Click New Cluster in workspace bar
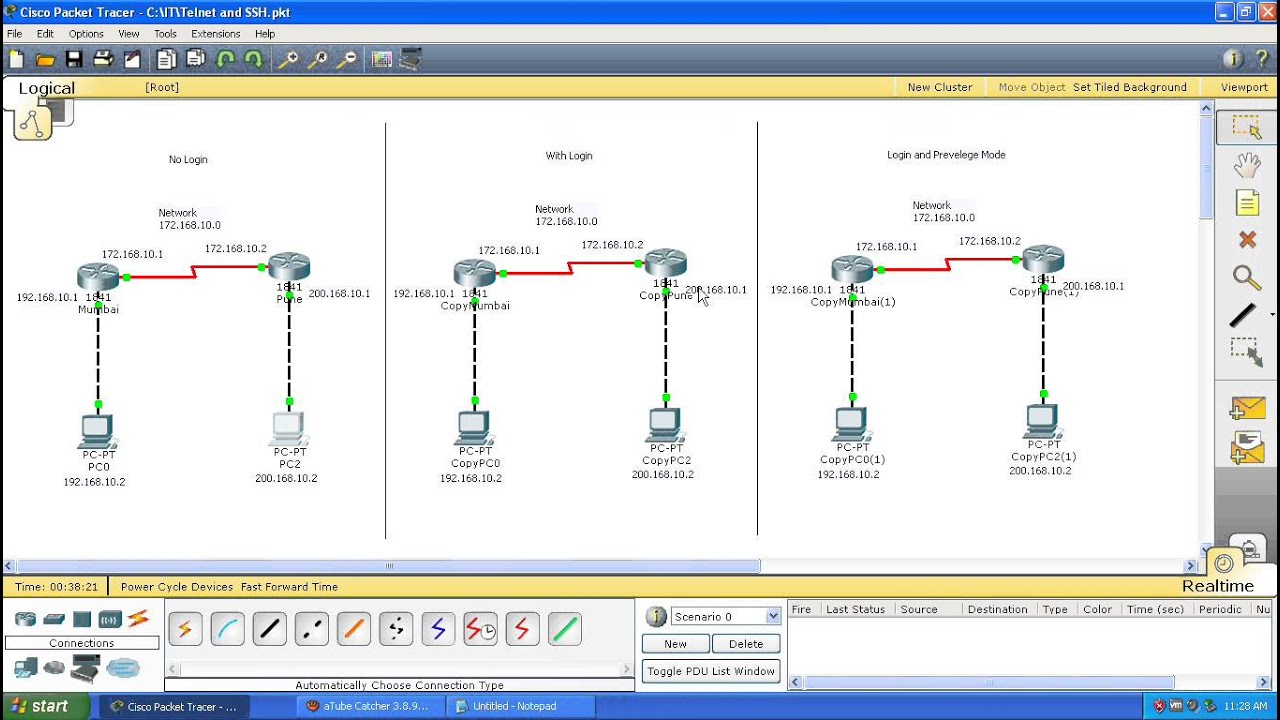1280x720 pixels. (940, 87)
